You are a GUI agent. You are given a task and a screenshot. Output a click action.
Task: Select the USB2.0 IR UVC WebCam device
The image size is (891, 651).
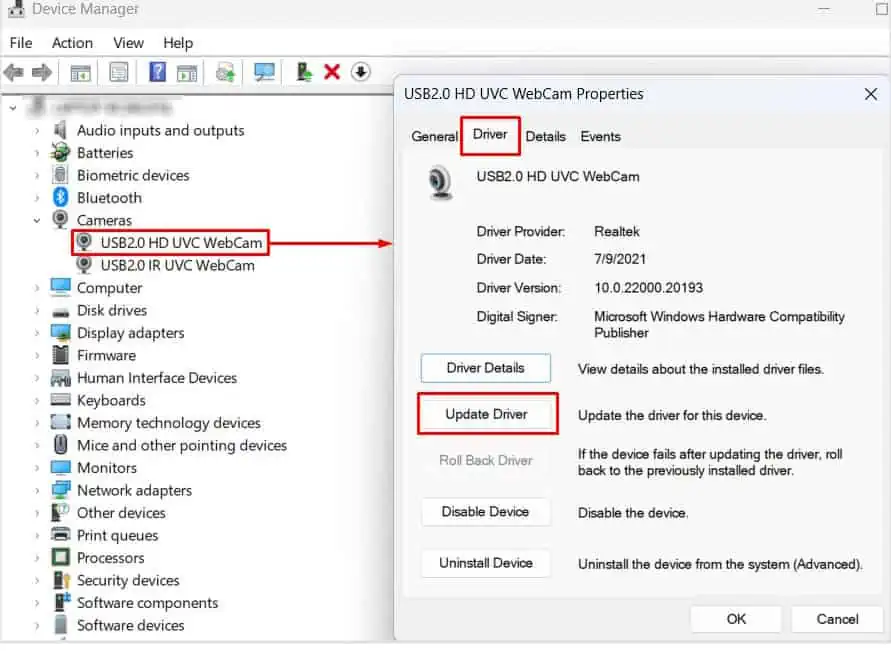pos(180,265)
